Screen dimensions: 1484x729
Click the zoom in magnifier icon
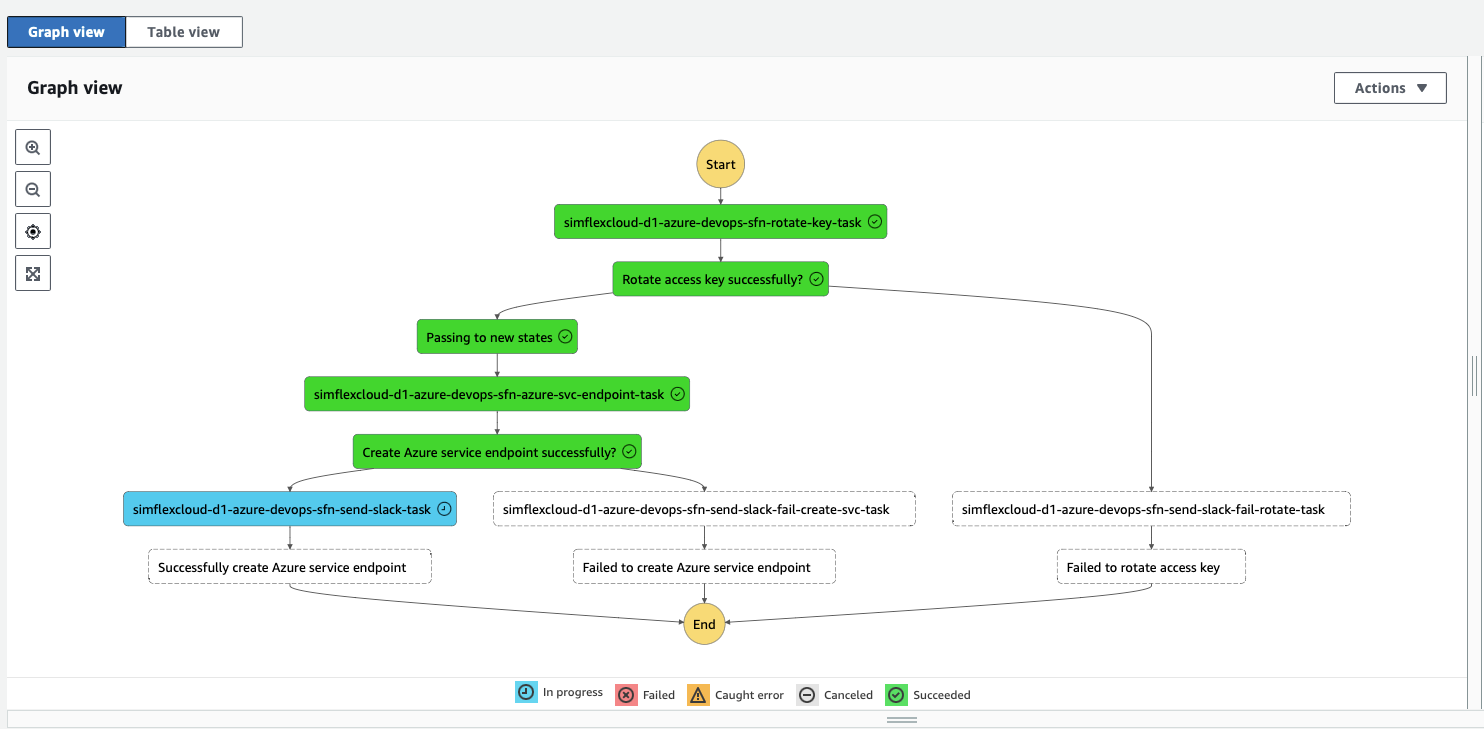tap(33, 147)
